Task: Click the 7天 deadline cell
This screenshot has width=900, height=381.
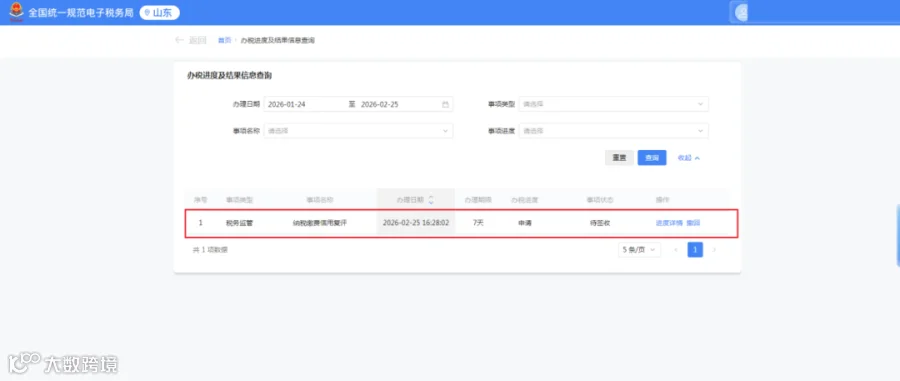Action: (x=478, y=223)
